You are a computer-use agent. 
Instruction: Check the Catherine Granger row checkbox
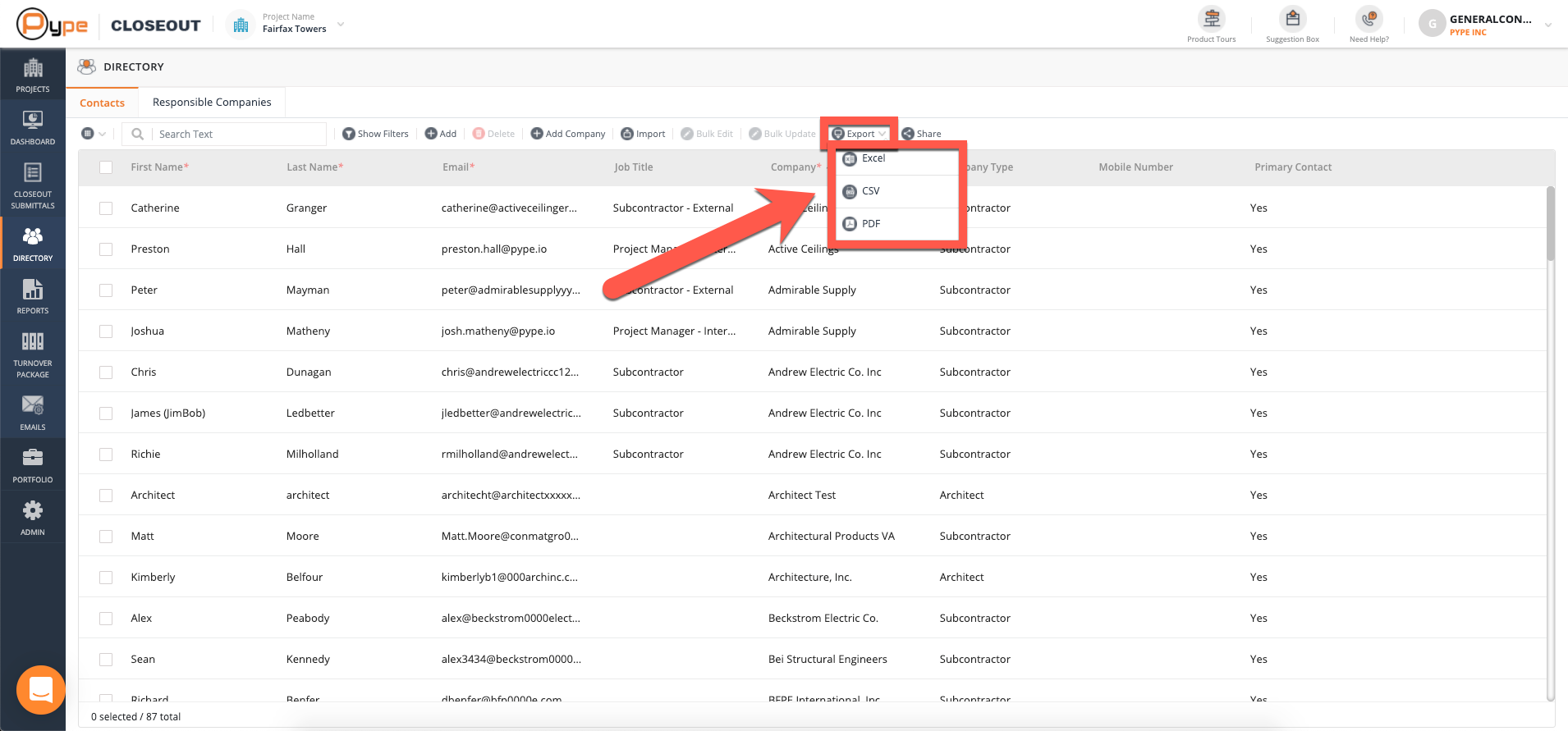point(106,208)
